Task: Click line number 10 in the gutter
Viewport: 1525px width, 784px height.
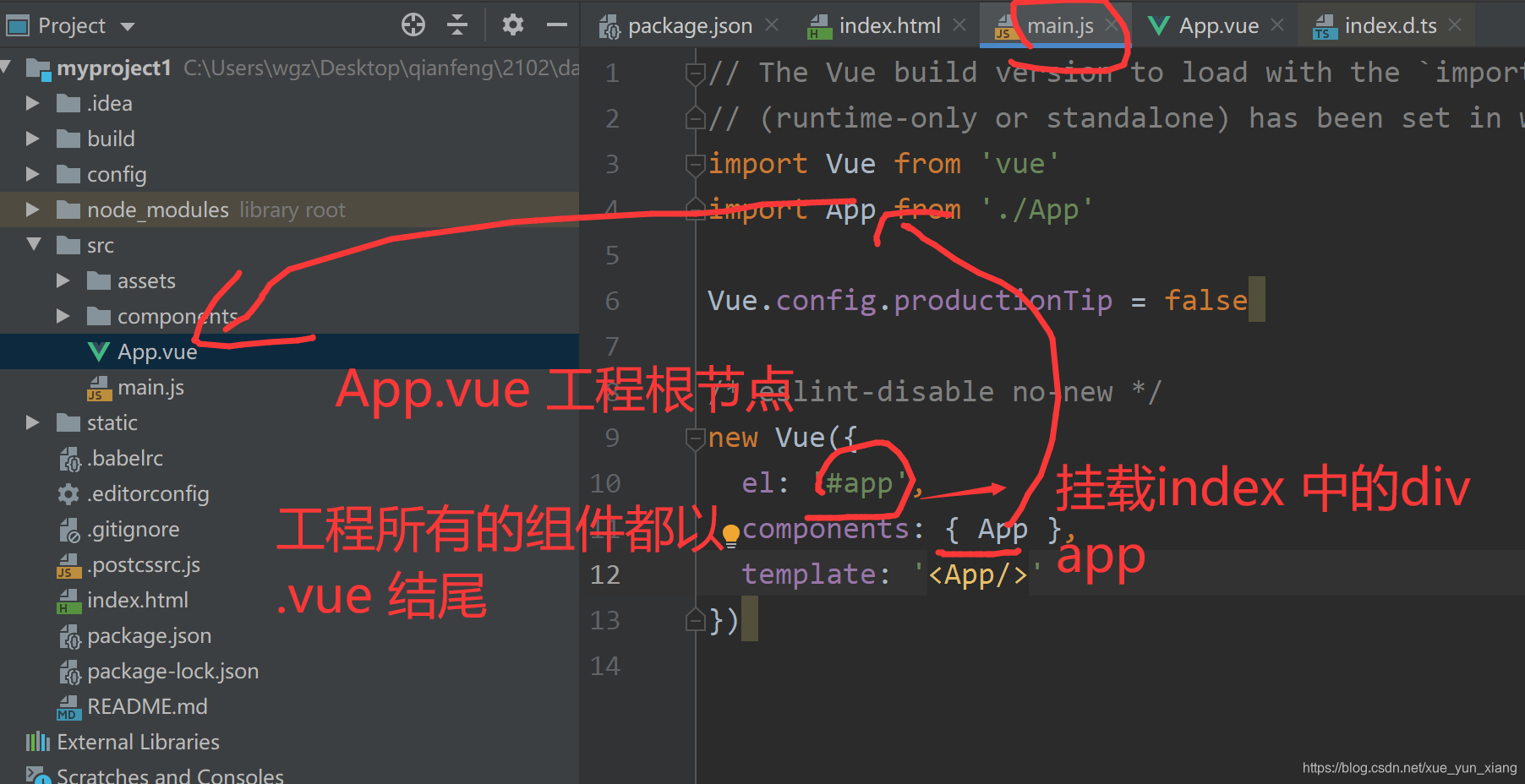Action: [x=604, y=482]
